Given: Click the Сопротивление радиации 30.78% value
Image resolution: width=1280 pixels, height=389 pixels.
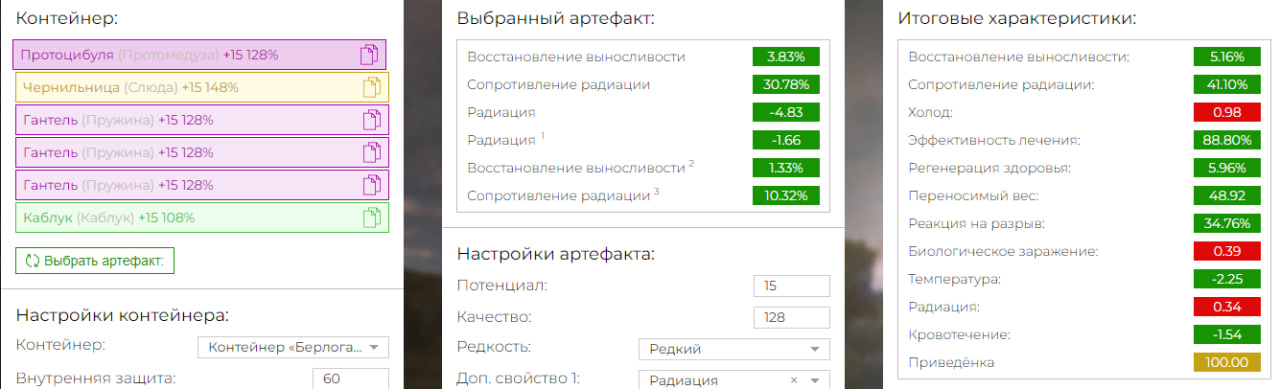Looking at the screenshot, I should click(x=786, y=84).
